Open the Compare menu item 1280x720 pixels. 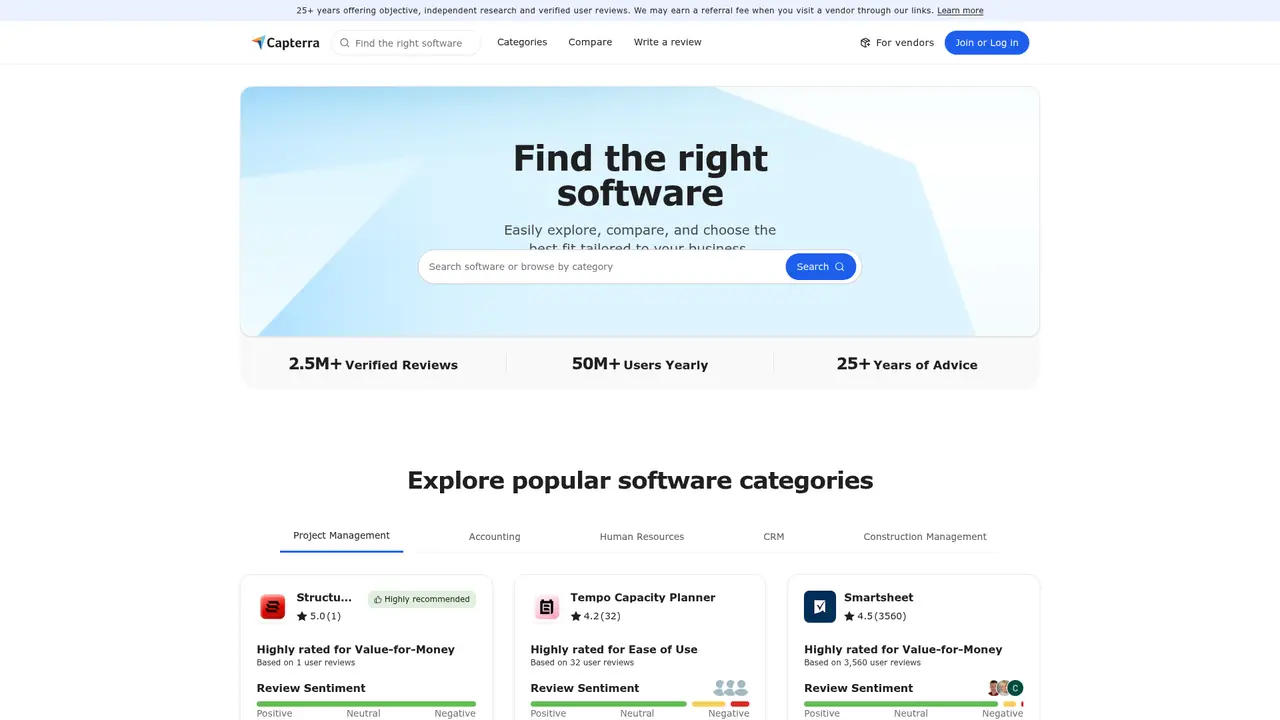point(590,42)
